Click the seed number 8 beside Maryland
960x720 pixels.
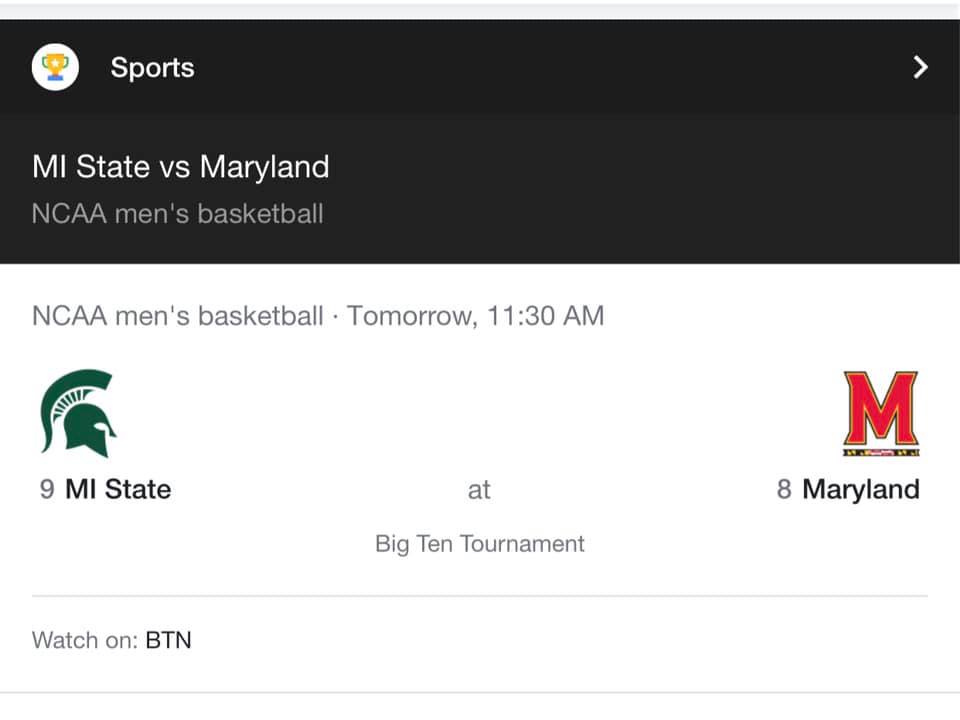pos(784,489)
